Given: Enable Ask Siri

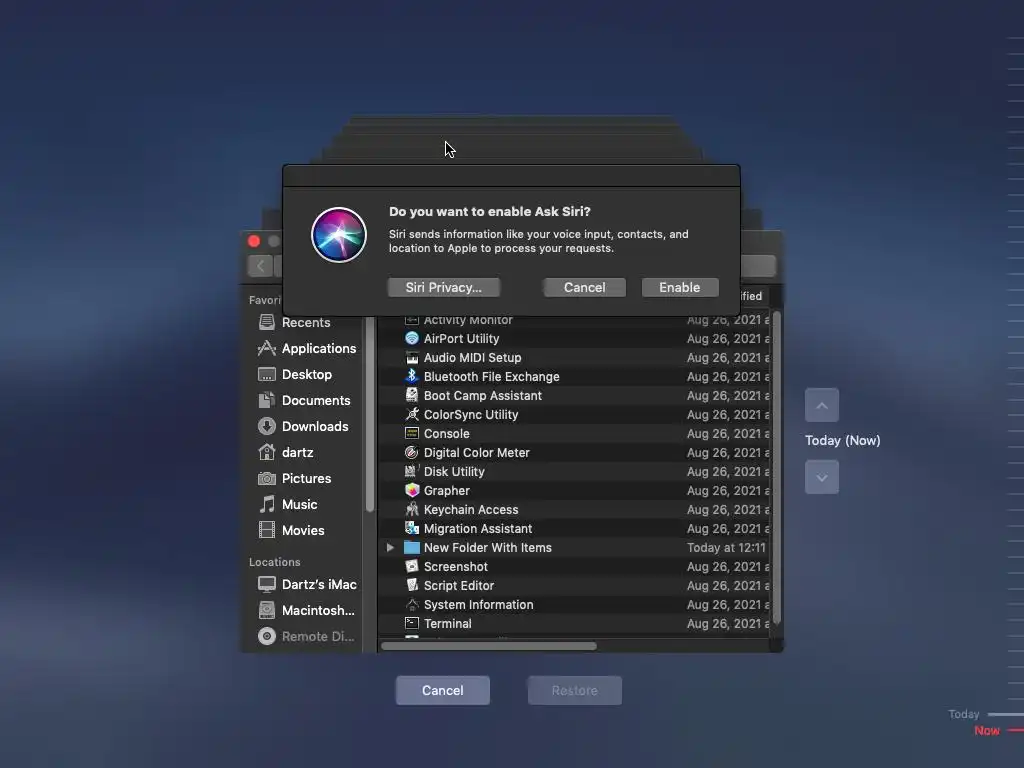Looking at the screenshot, I should point(680,287).
